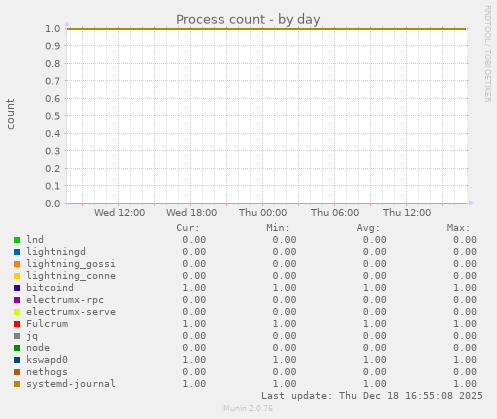Select the 'Fulcrum' legend label
Image resolution: width=497 pixels, height=419 pixels.
point(47,324)
